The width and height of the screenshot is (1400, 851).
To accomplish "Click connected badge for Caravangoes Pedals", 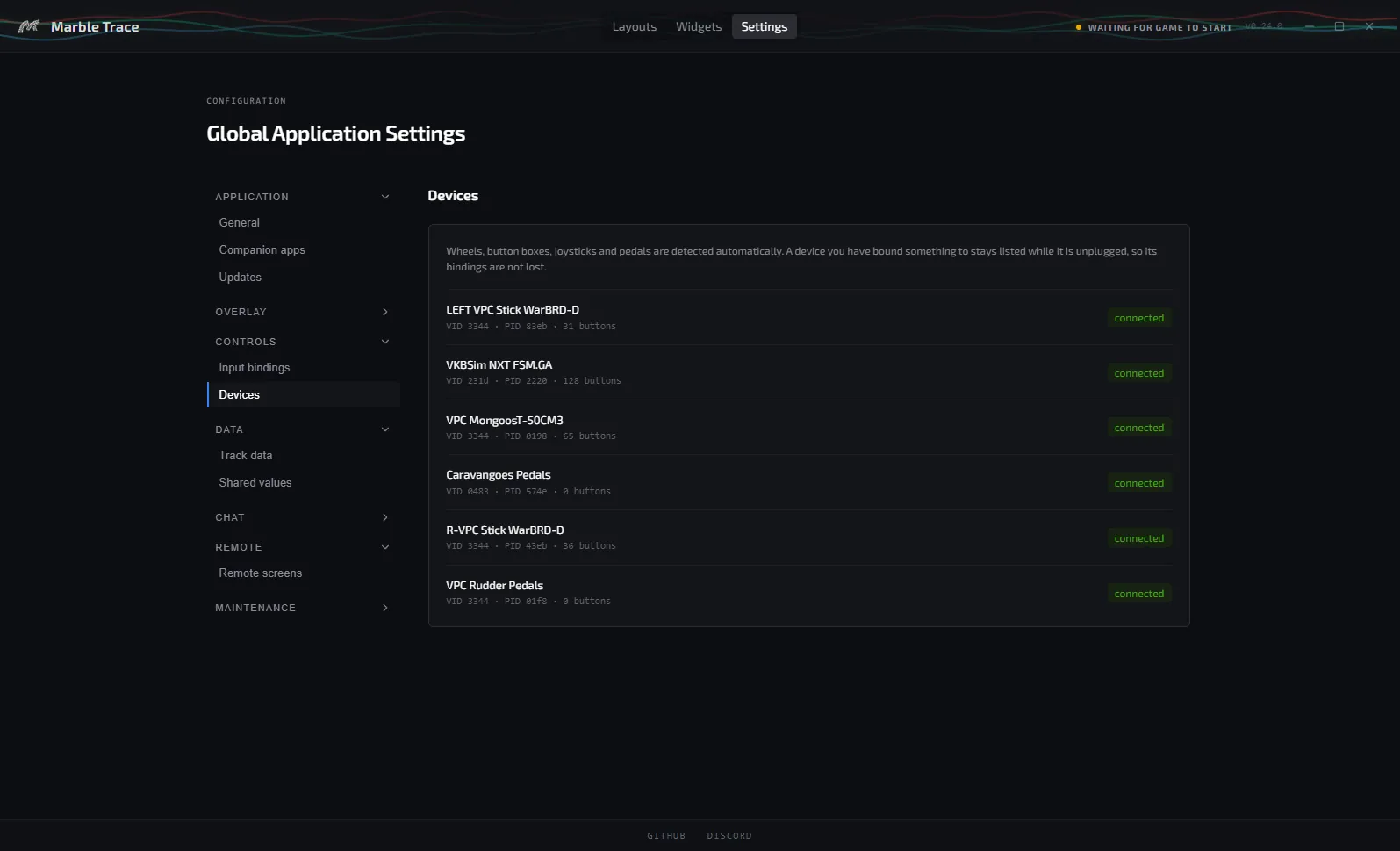I will pos(1139,483).
